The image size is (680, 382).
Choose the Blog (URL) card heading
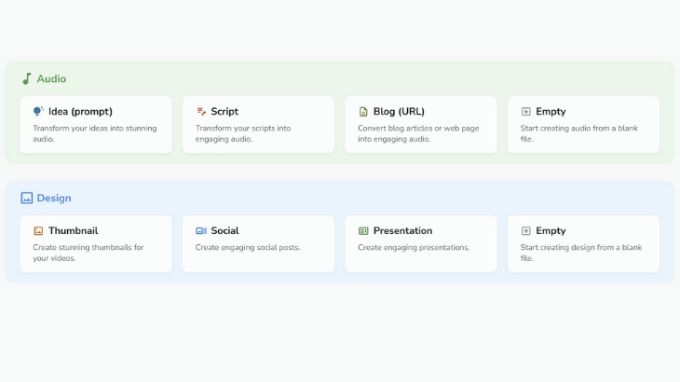(x=399, y=111)
